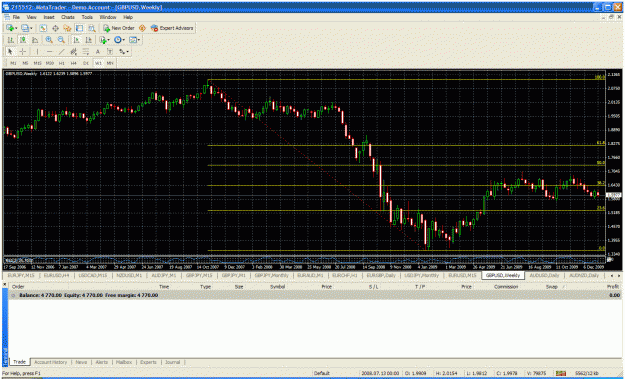Open the Strategy Tester icon
This screenshot has height=379, width=625.
tap(92, 28)
